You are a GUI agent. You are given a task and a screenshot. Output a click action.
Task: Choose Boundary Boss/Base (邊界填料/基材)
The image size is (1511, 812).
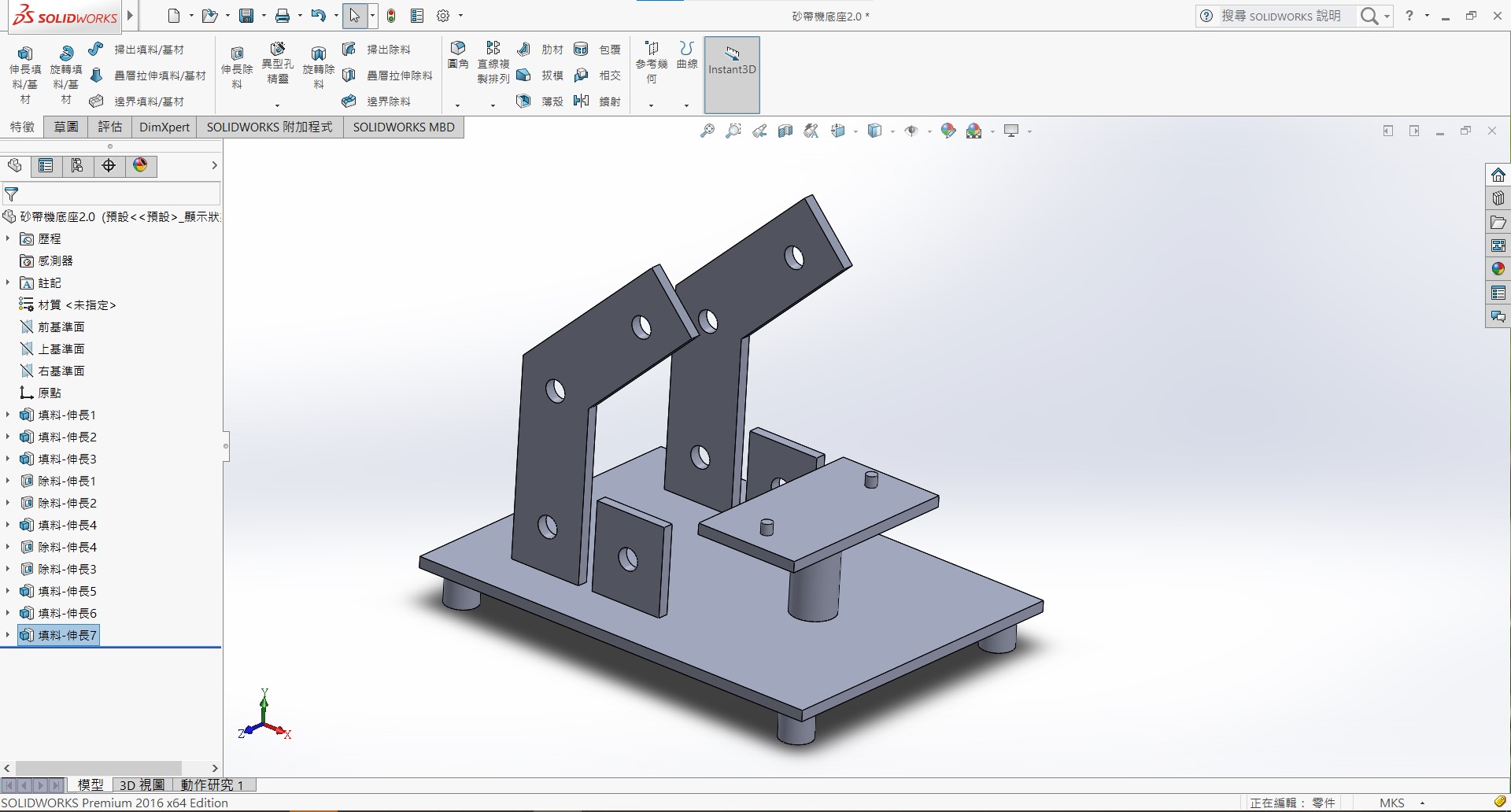tap(136, 101)
